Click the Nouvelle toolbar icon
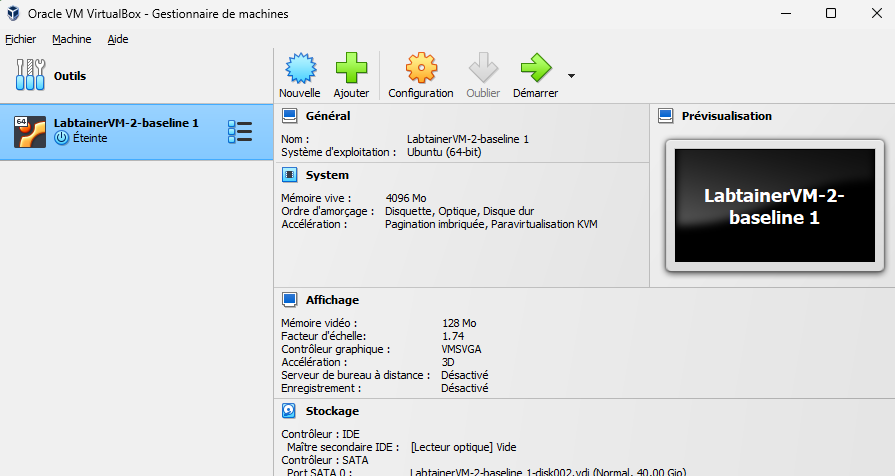The height and width of the screenshot is (476, 895). click(299, 68)
